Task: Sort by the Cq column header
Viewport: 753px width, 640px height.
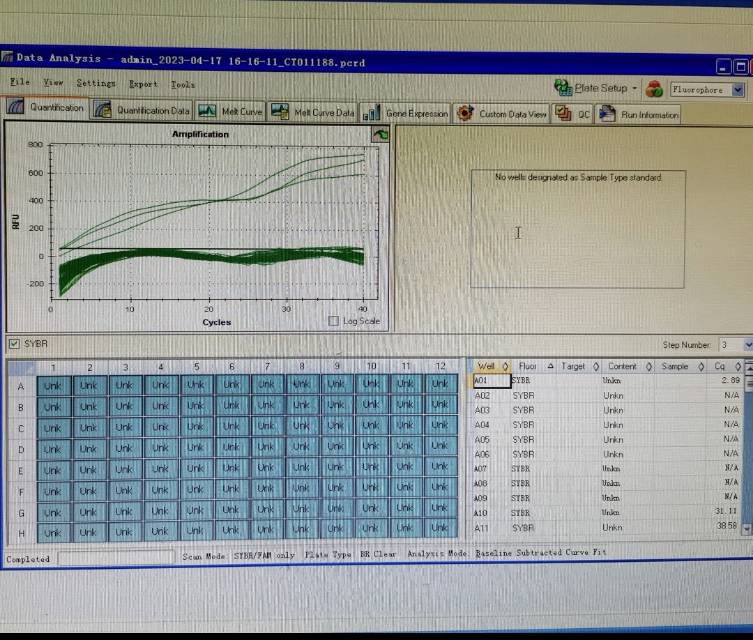Action: [x=726, y=366]
